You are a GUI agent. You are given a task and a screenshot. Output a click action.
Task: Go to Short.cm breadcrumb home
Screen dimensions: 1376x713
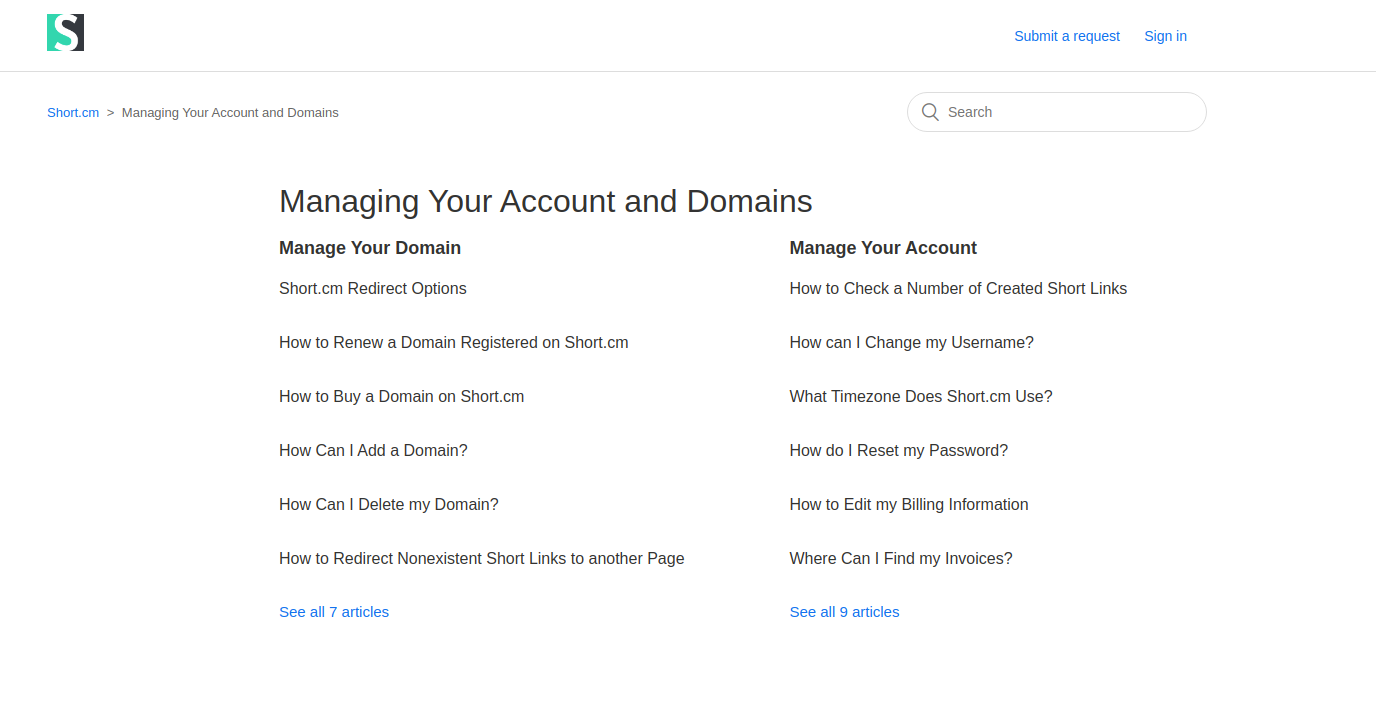tap(73, 113)
